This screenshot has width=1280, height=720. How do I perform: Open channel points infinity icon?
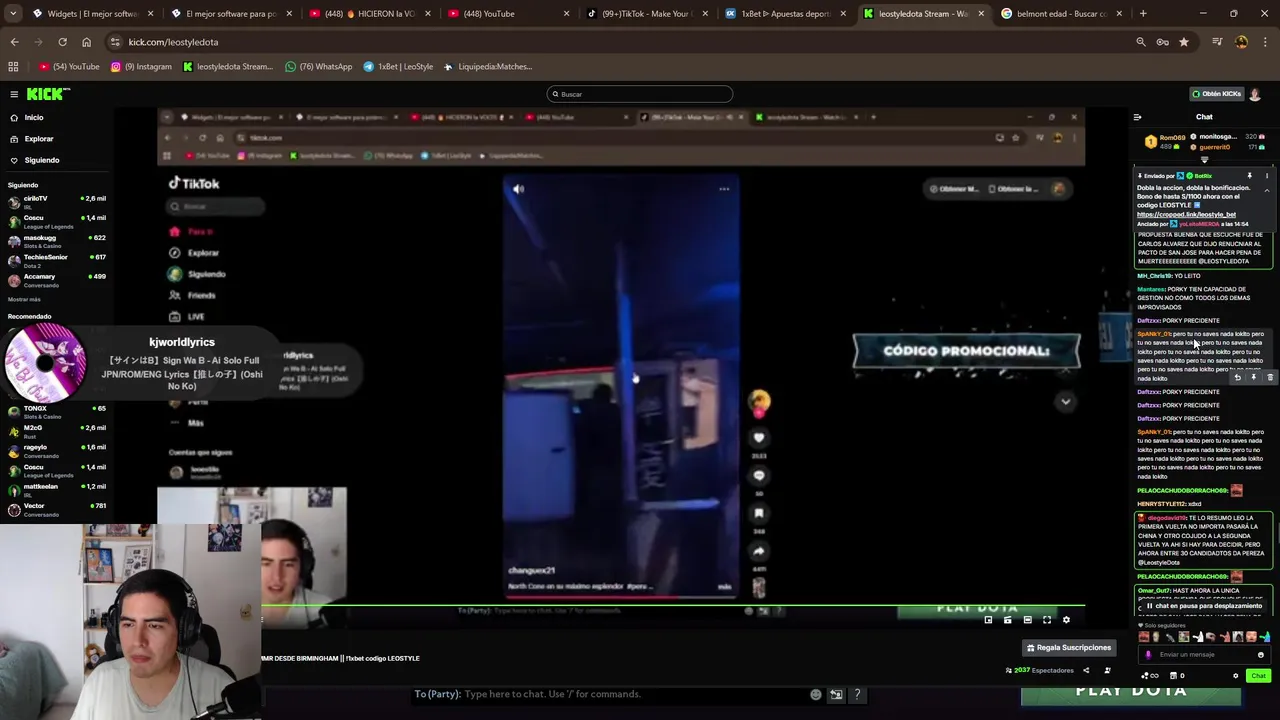click(x=1150, y=676)
